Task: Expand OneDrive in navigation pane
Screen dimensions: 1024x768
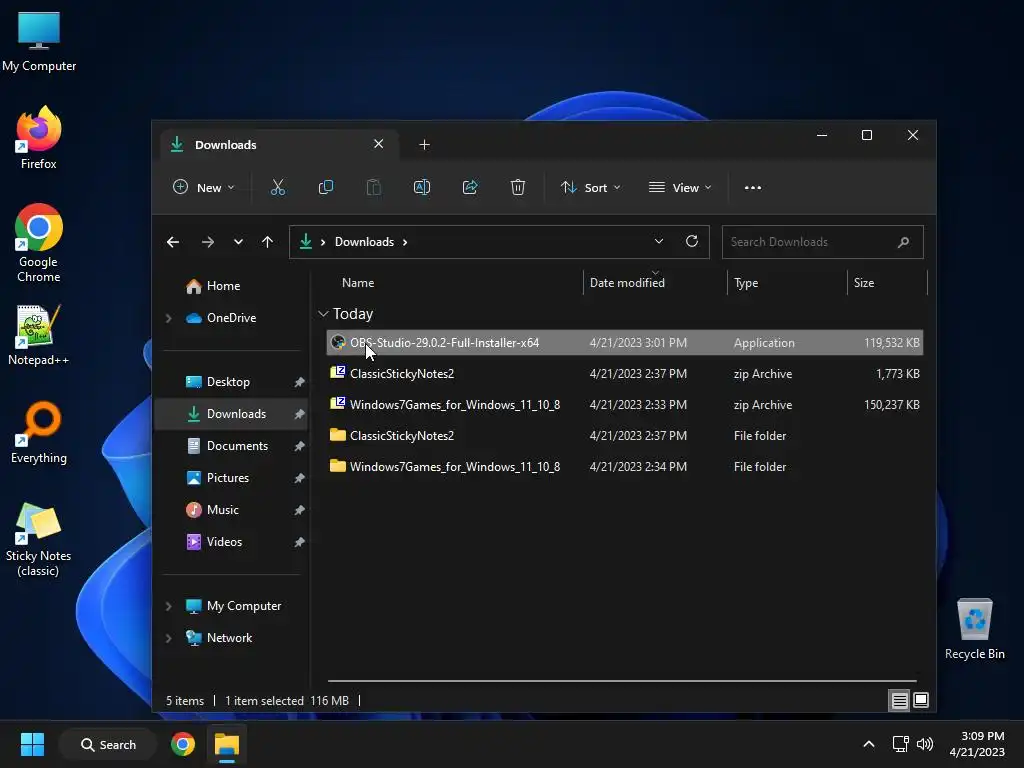Action: tap(168, 318)
